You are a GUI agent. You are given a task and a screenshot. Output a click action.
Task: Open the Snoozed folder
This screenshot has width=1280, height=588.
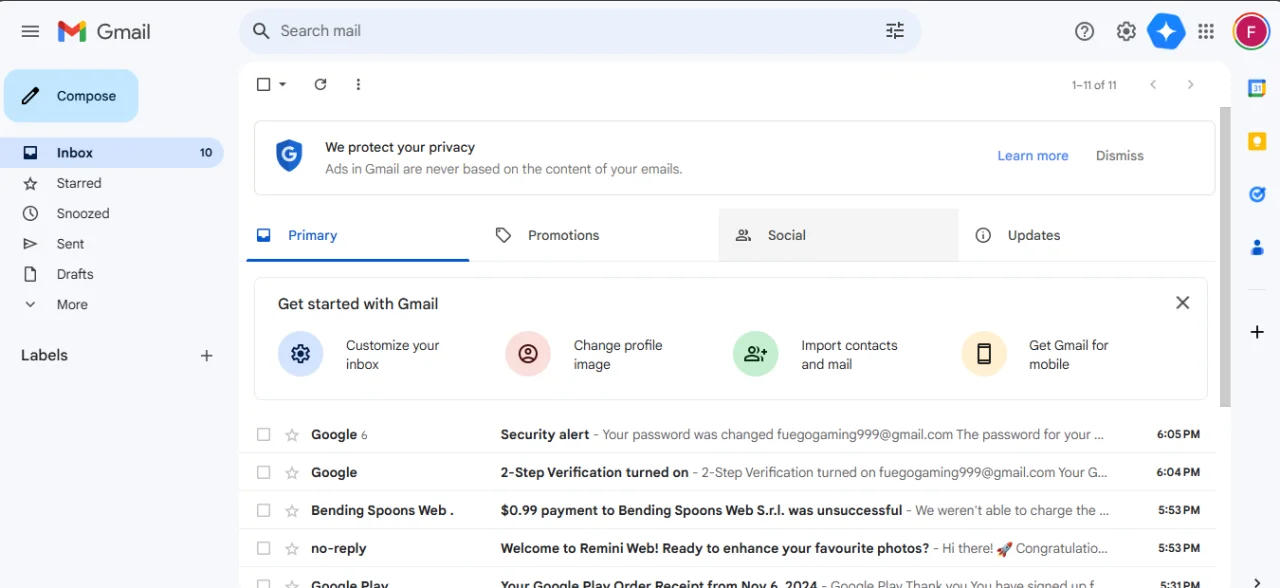[x=112, y=213]
